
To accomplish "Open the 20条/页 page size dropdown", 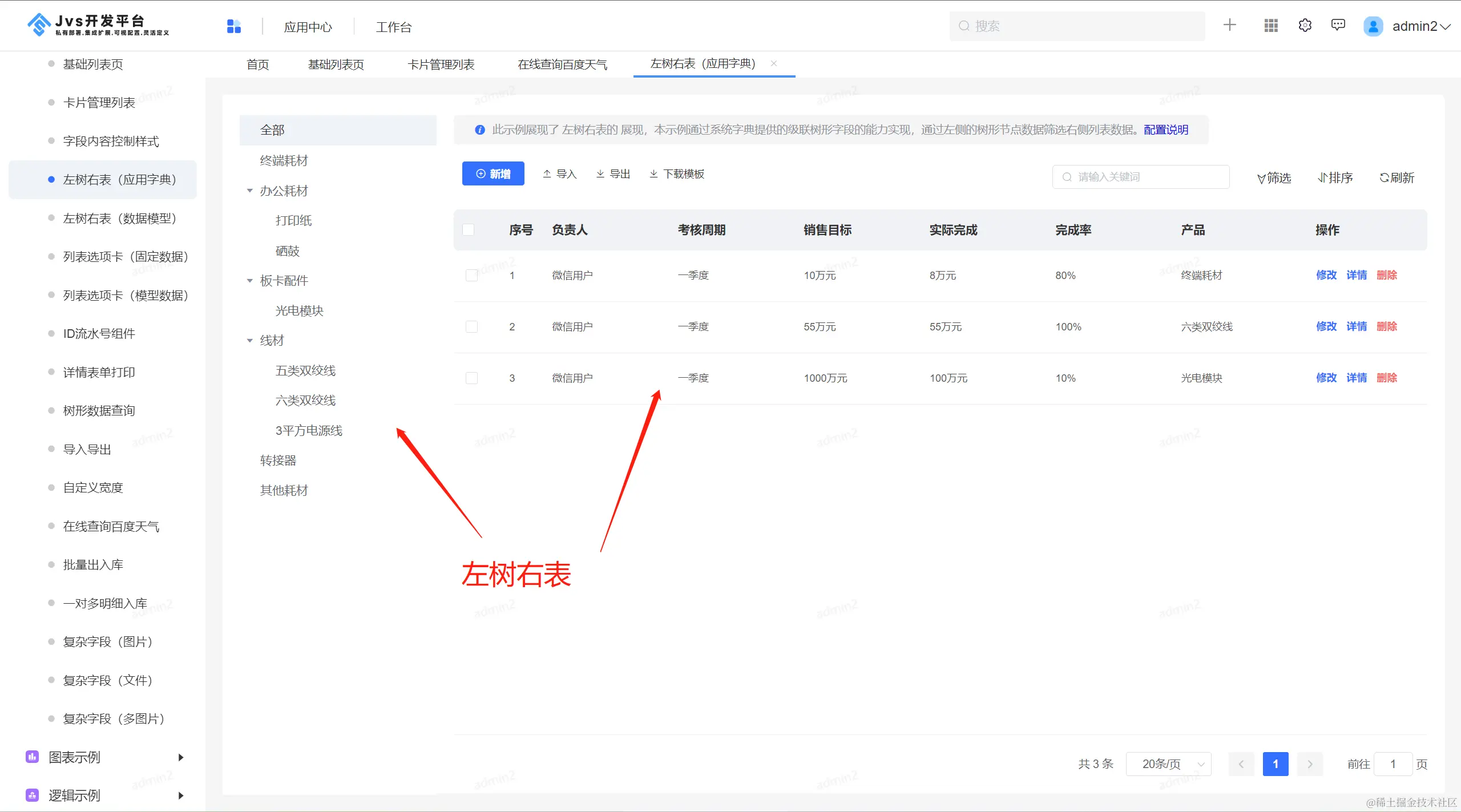I will (1168, 764).
